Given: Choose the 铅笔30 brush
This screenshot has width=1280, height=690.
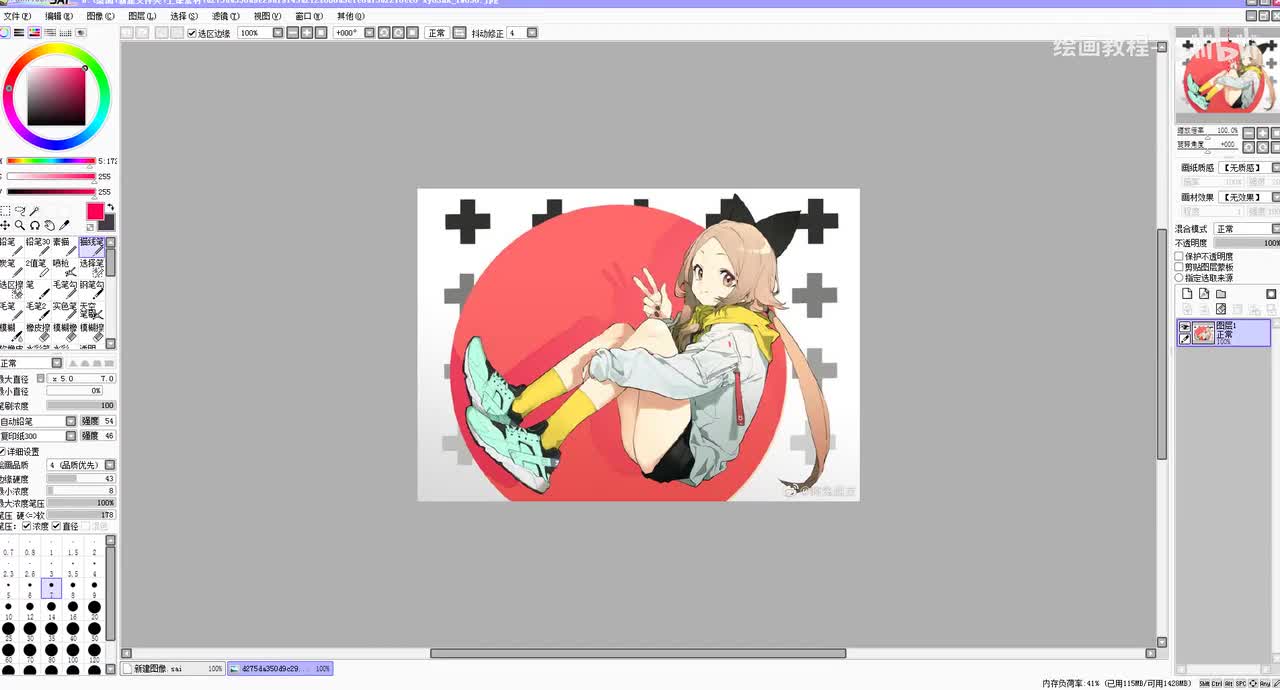Looking at the screenshot, I should [38, 247].
